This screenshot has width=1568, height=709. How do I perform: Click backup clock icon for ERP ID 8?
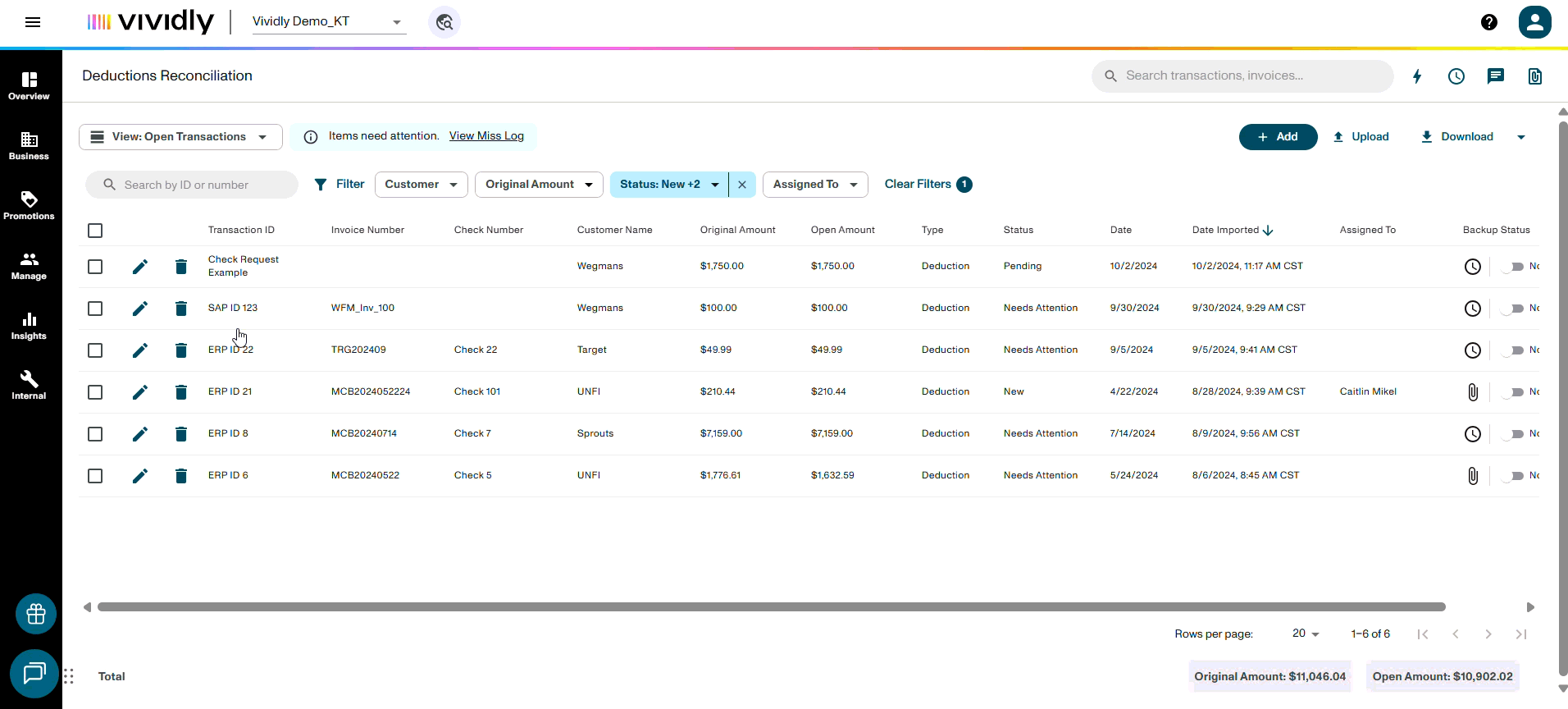(x=1473, y=434)
